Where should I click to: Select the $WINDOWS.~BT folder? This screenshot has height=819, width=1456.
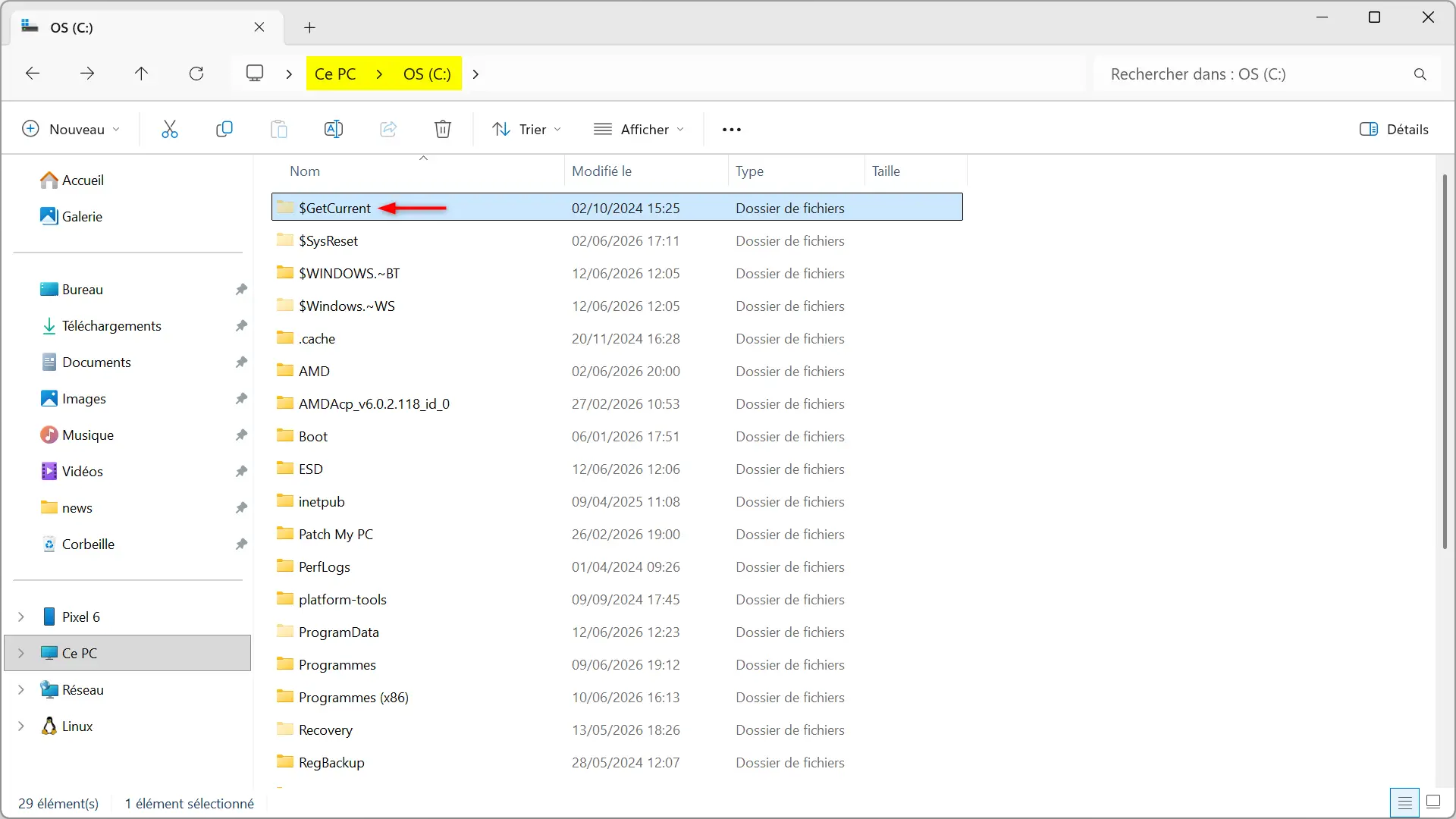(x=617, y=273)
